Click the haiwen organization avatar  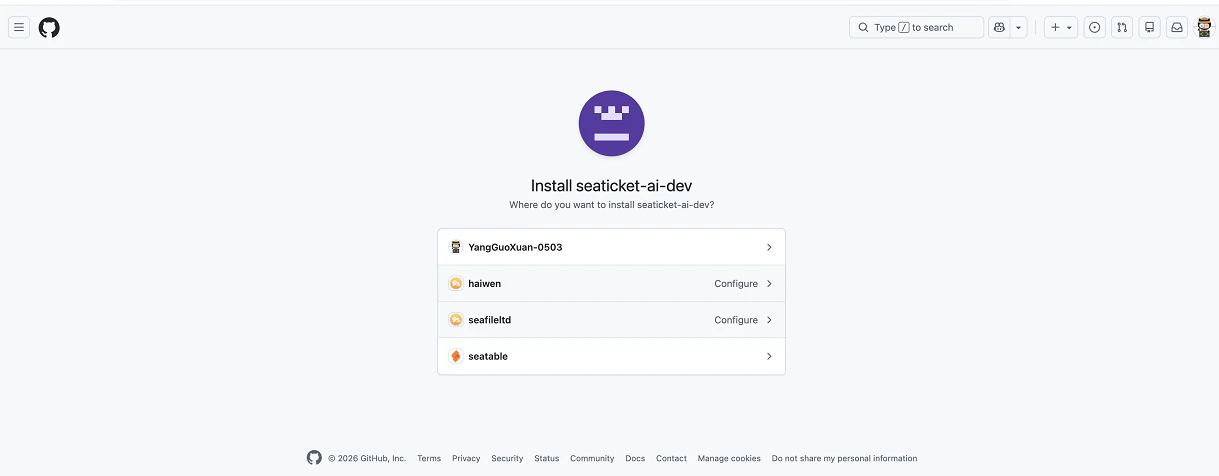coord(456,284)
